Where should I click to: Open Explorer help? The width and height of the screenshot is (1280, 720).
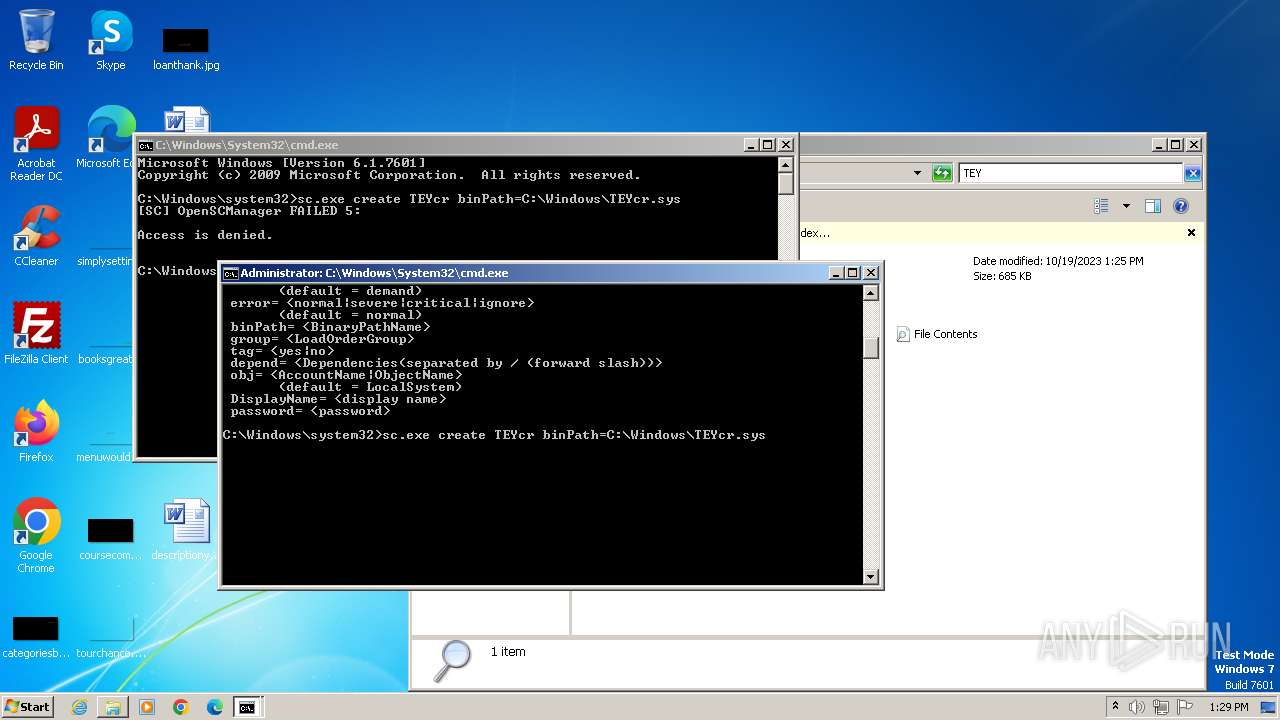pos(1180,206)
